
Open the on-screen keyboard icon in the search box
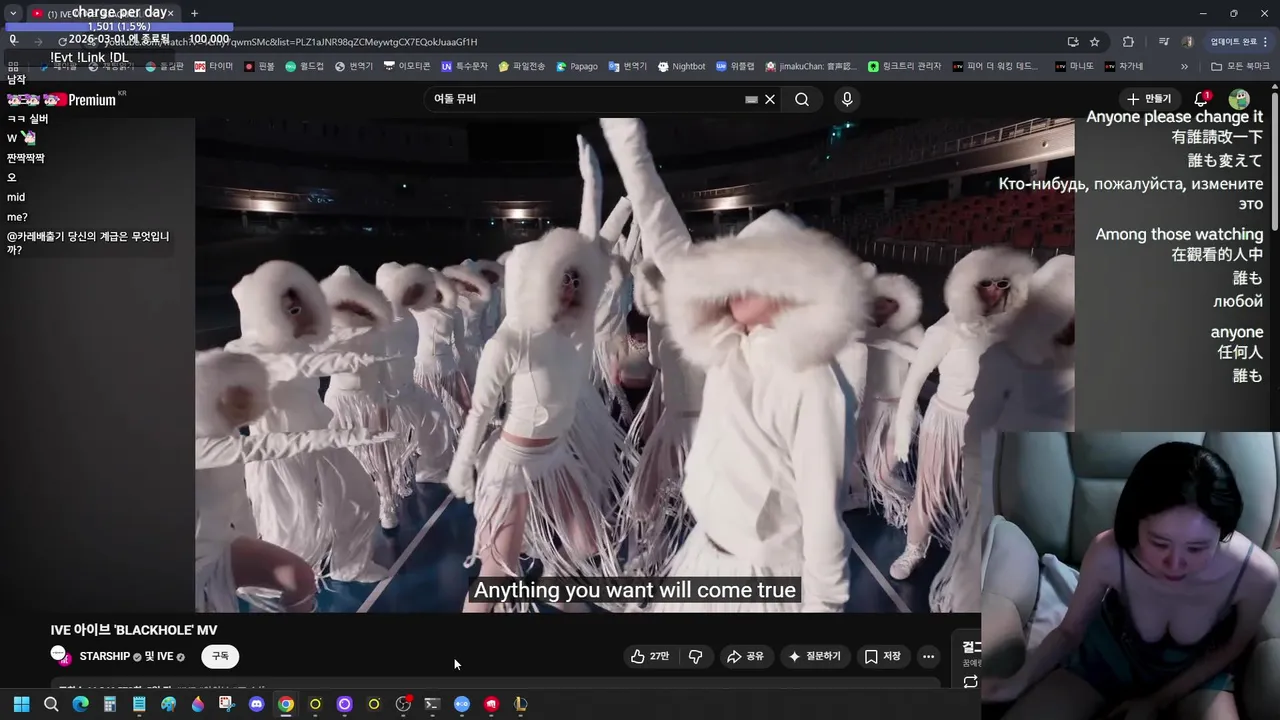point(751,99)
